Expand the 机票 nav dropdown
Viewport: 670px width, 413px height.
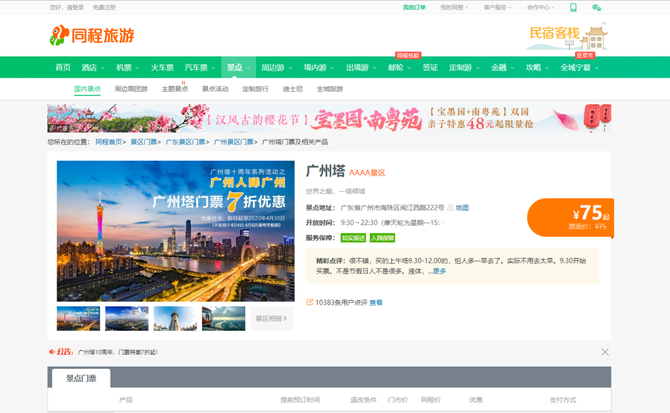point(137,68)
